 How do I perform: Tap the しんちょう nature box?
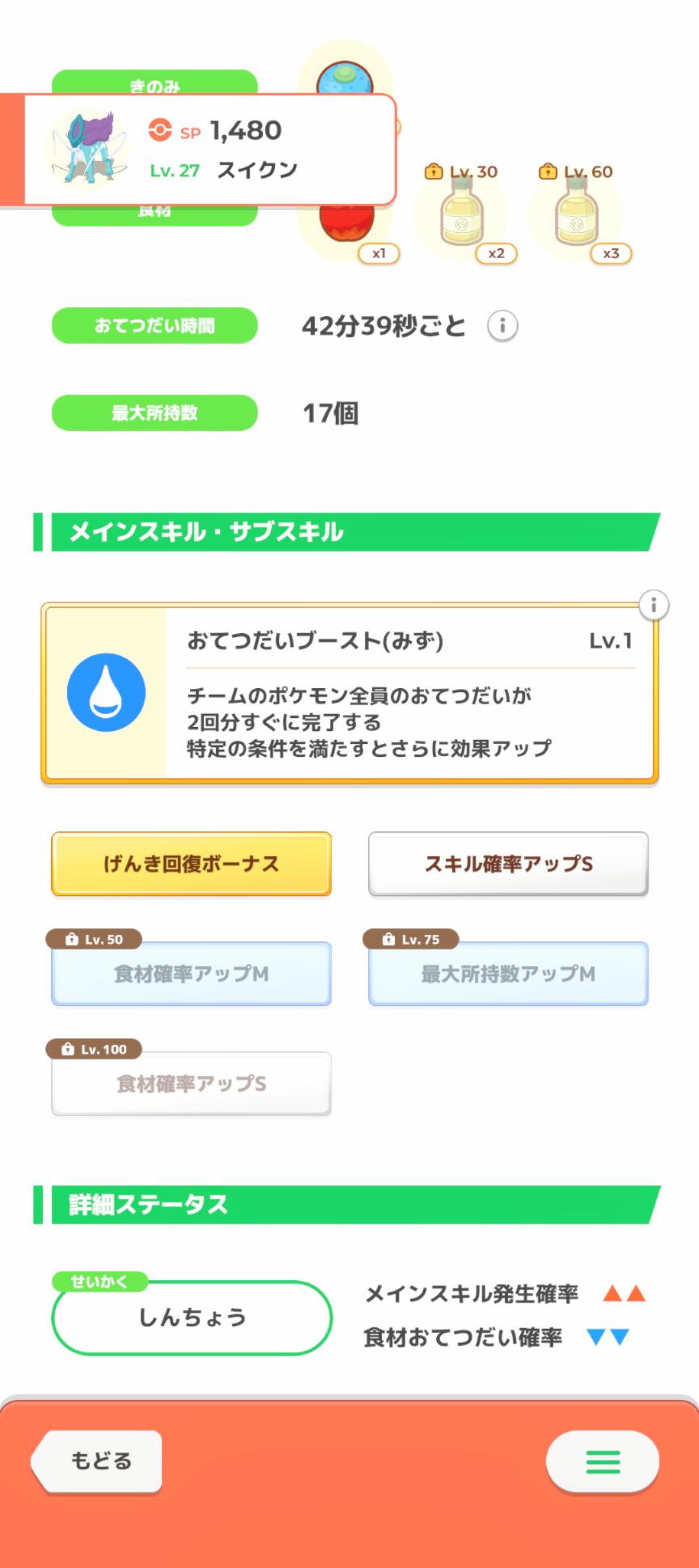pyautogui.click(x=192, y=1317)
